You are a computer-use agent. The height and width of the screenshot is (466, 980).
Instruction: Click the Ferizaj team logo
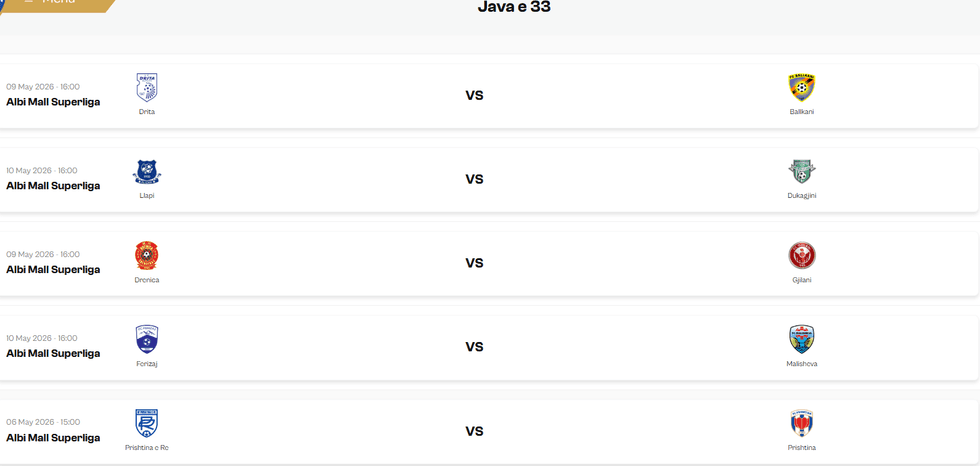147,339
